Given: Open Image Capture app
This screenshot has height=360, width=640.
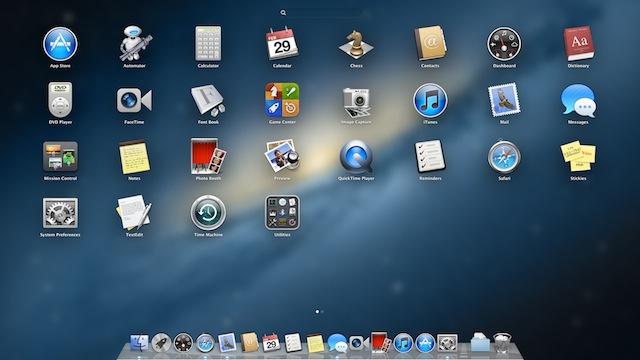Looking at the screenshot, I should [356, 102].
